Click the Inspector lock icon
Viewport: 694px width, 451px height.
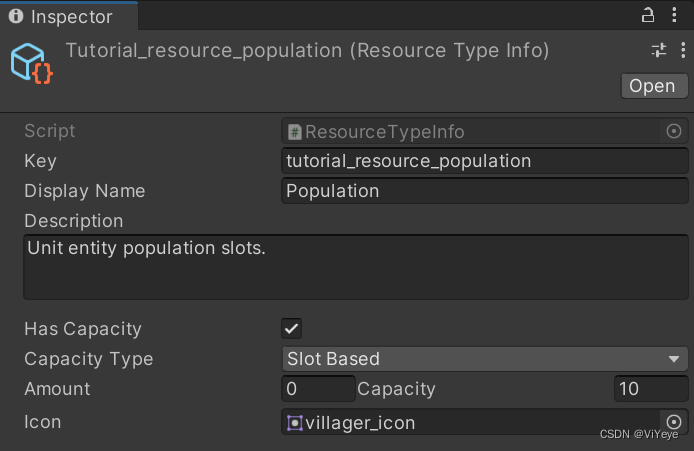pos(647,15)
